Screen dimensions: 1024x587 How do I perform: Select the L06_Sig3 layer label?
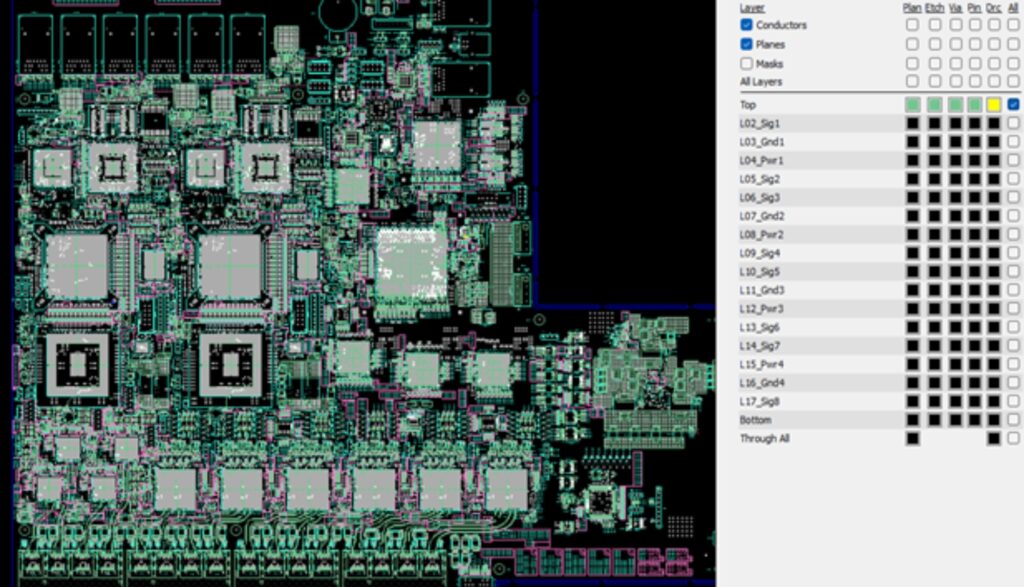(x=760, y=197)
